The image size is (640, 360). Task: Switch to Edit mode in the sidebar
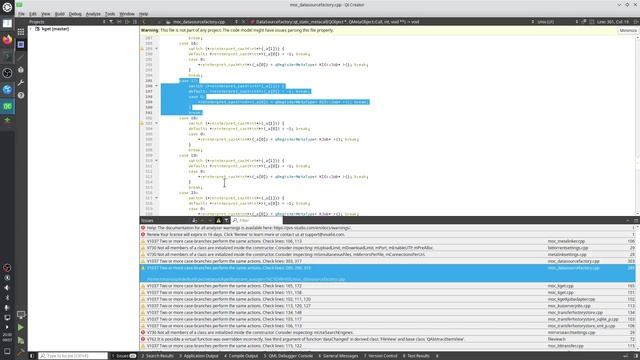pos(21,44)
